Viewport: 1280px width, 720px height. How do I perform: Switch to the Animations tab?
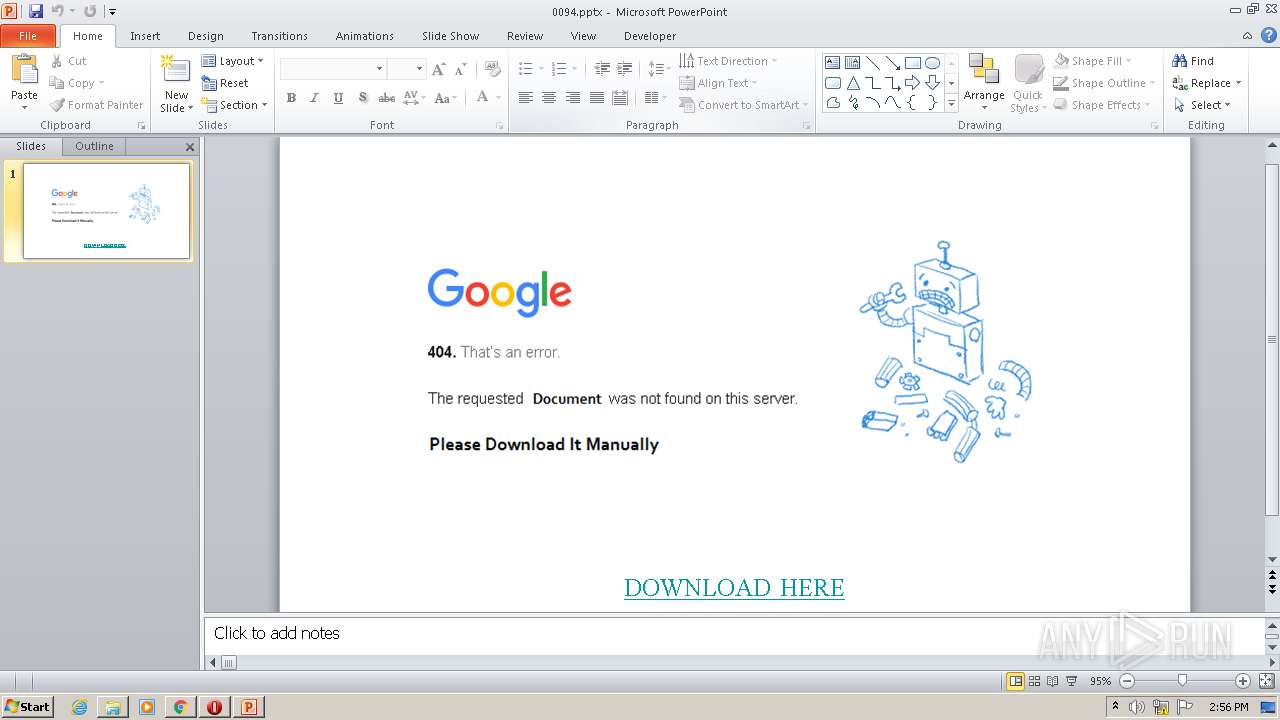(365, 36)
